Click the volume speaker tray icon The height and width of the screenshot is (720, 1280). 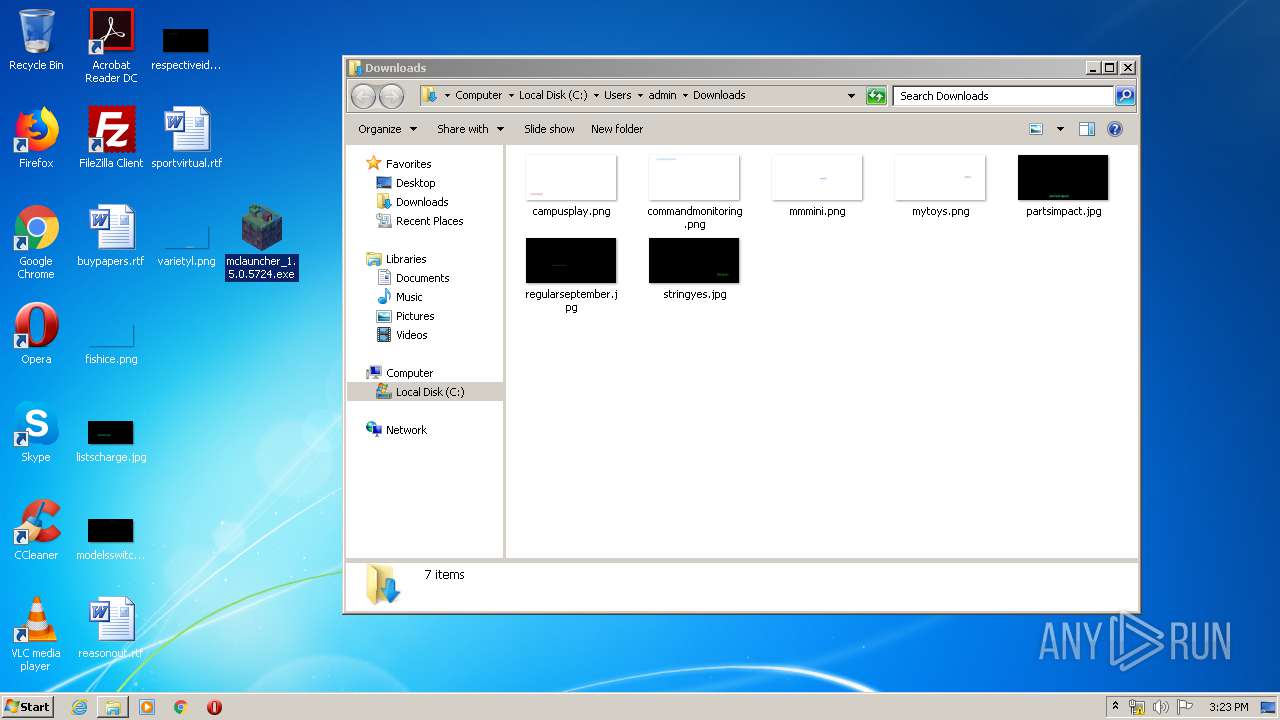pyautogui.click(x=1160, y=707)
